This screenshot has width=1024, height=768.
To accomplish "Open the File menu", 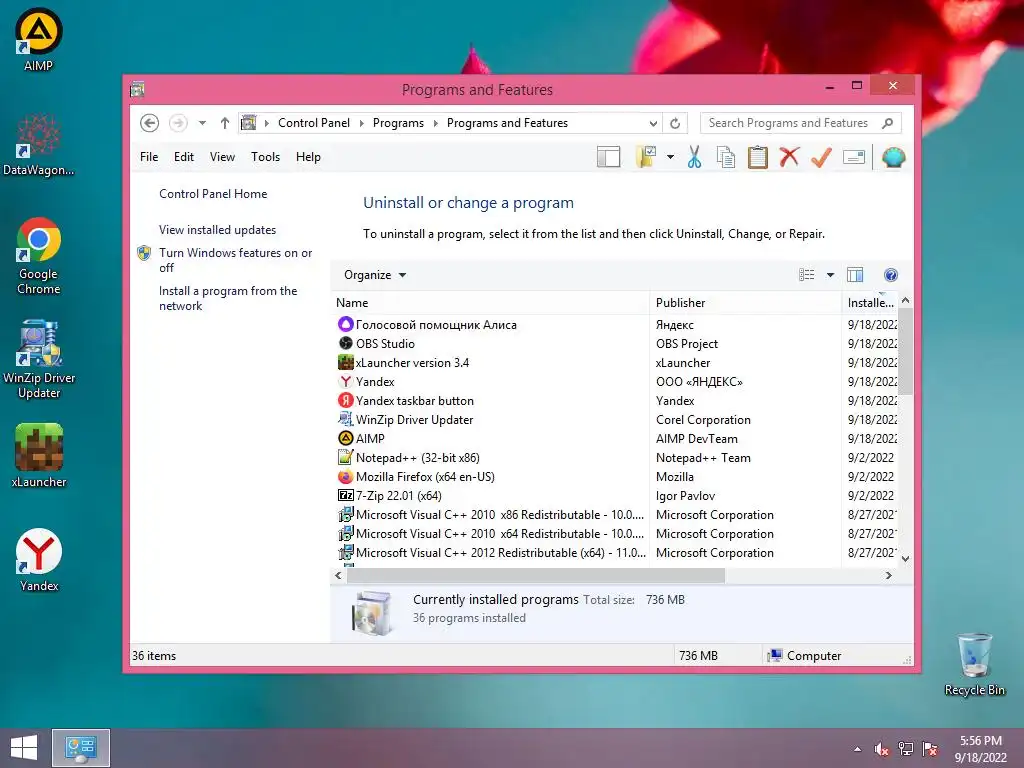I will (x=149, y=157).
